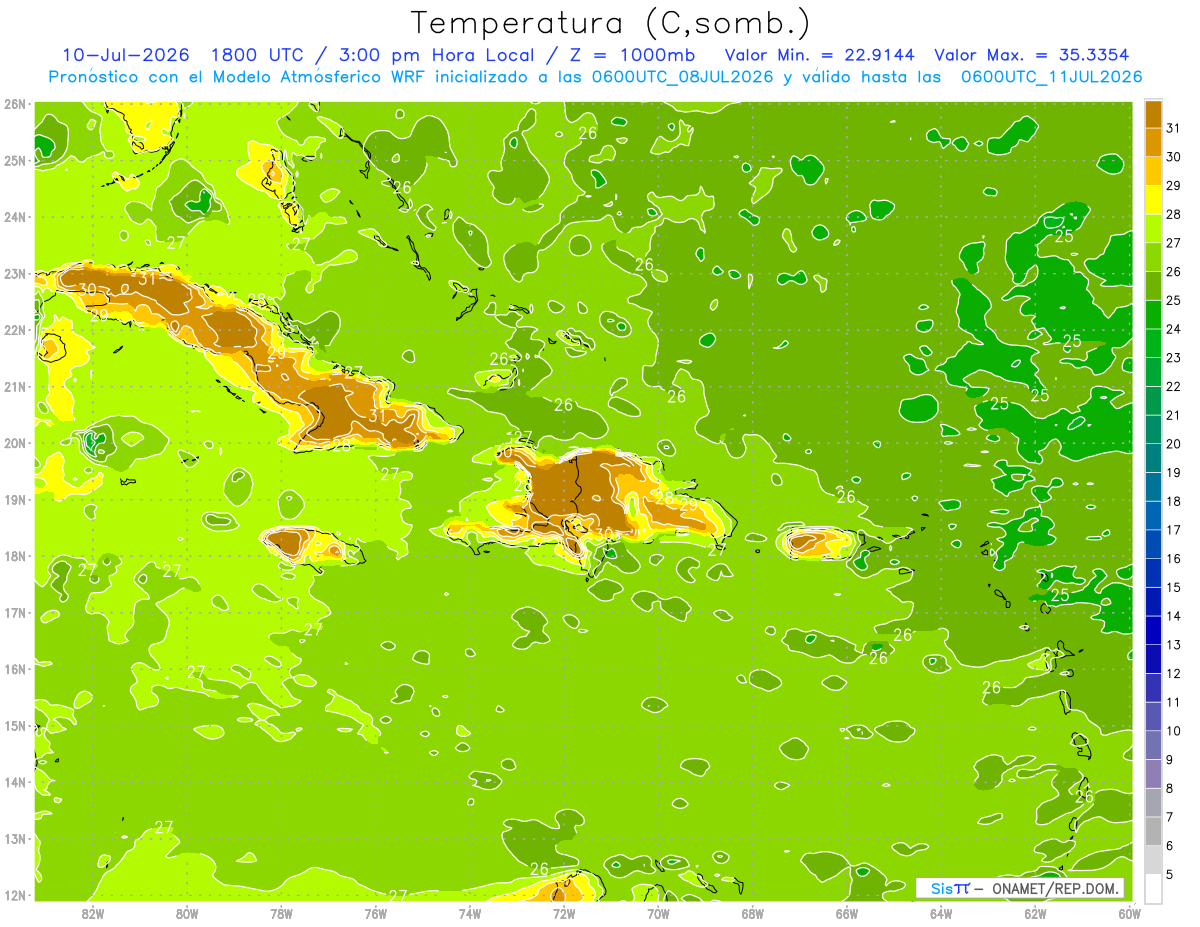Click colorbar label 27
The width and height of the screenshot is (1200, 927).
[1174, 243]
